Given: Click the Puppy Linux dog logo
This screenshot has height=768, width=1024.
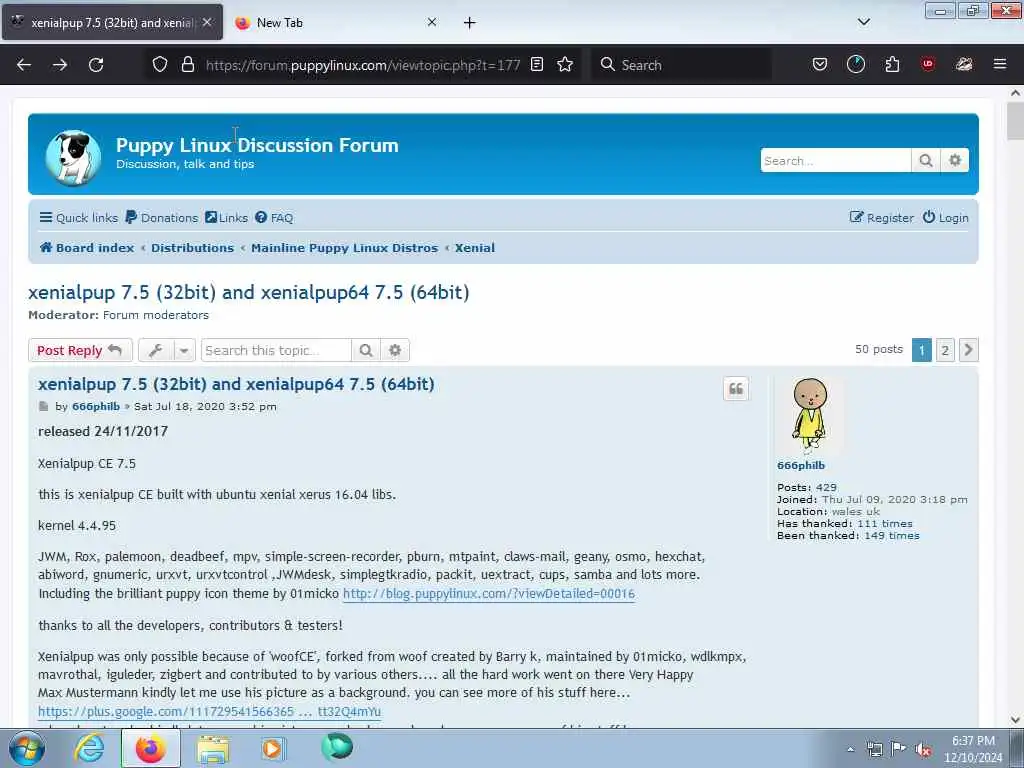Looking at the screenshot, I should click(x=73, y=157).
